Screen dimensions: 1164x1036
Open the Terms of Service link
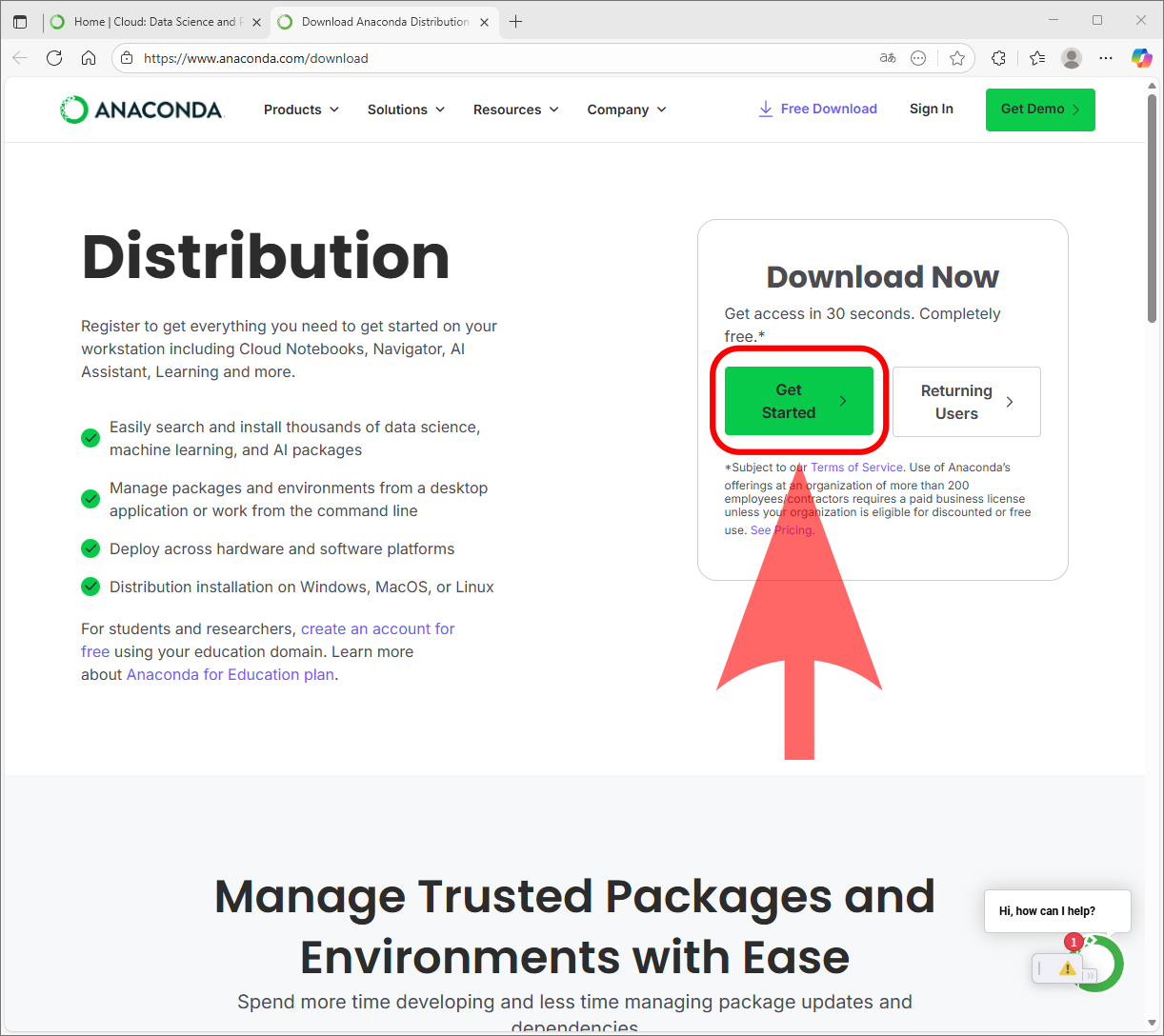pos(856,468)
